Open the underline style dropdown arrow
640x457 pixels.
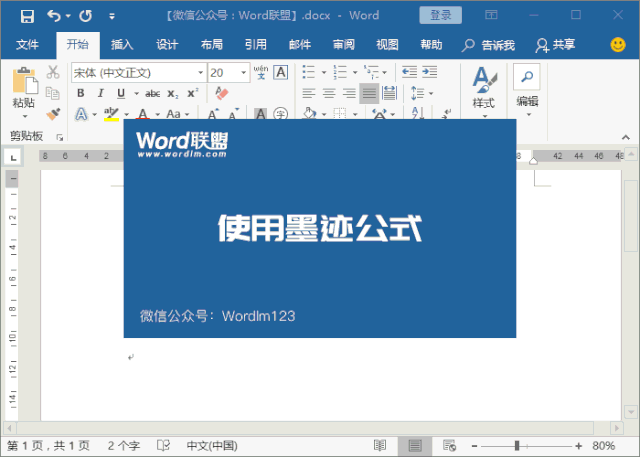(x=136, y=94)
